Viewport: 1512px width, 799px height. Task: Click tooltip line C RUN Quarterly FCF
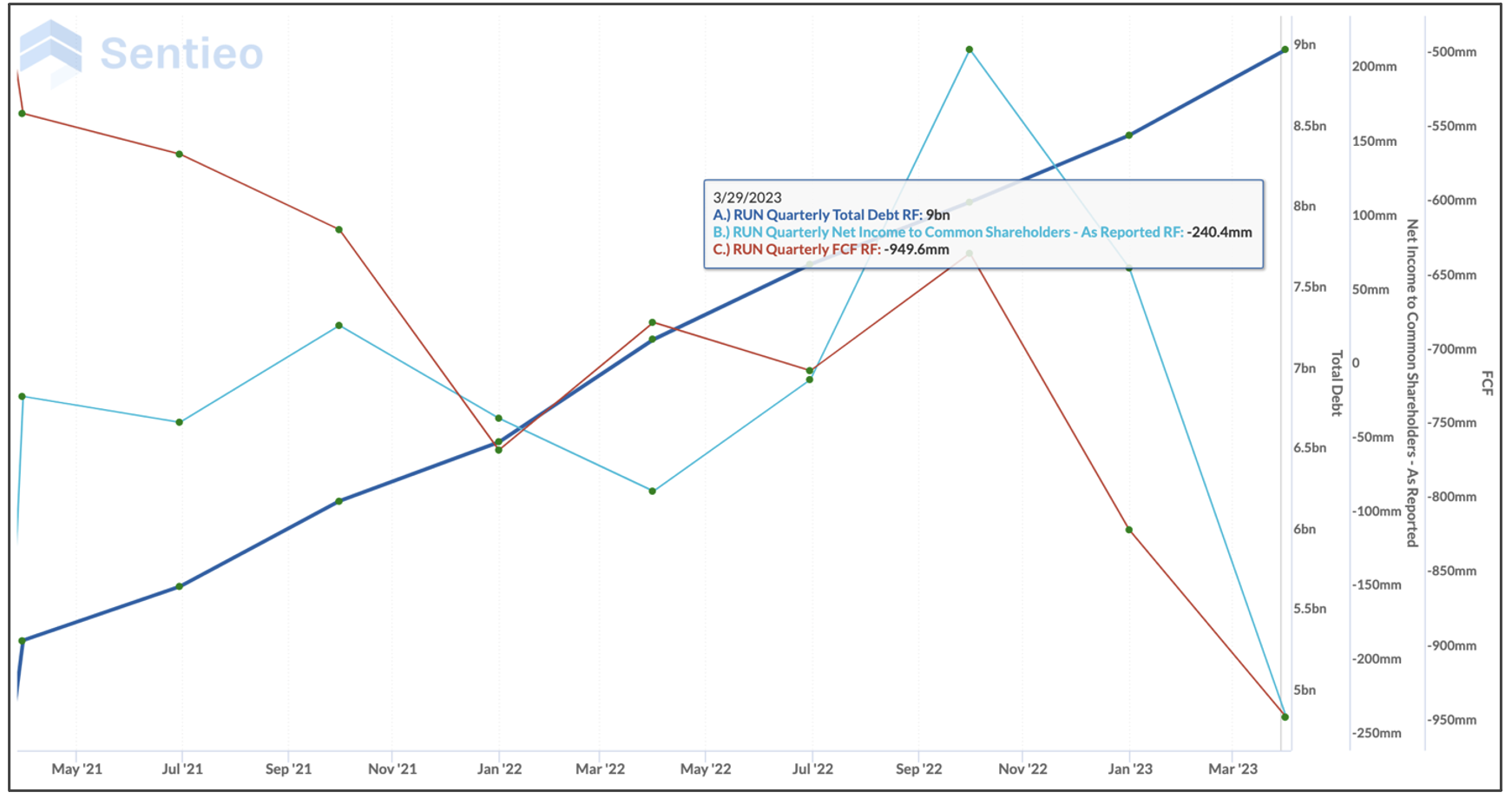[x=831, y=249]
